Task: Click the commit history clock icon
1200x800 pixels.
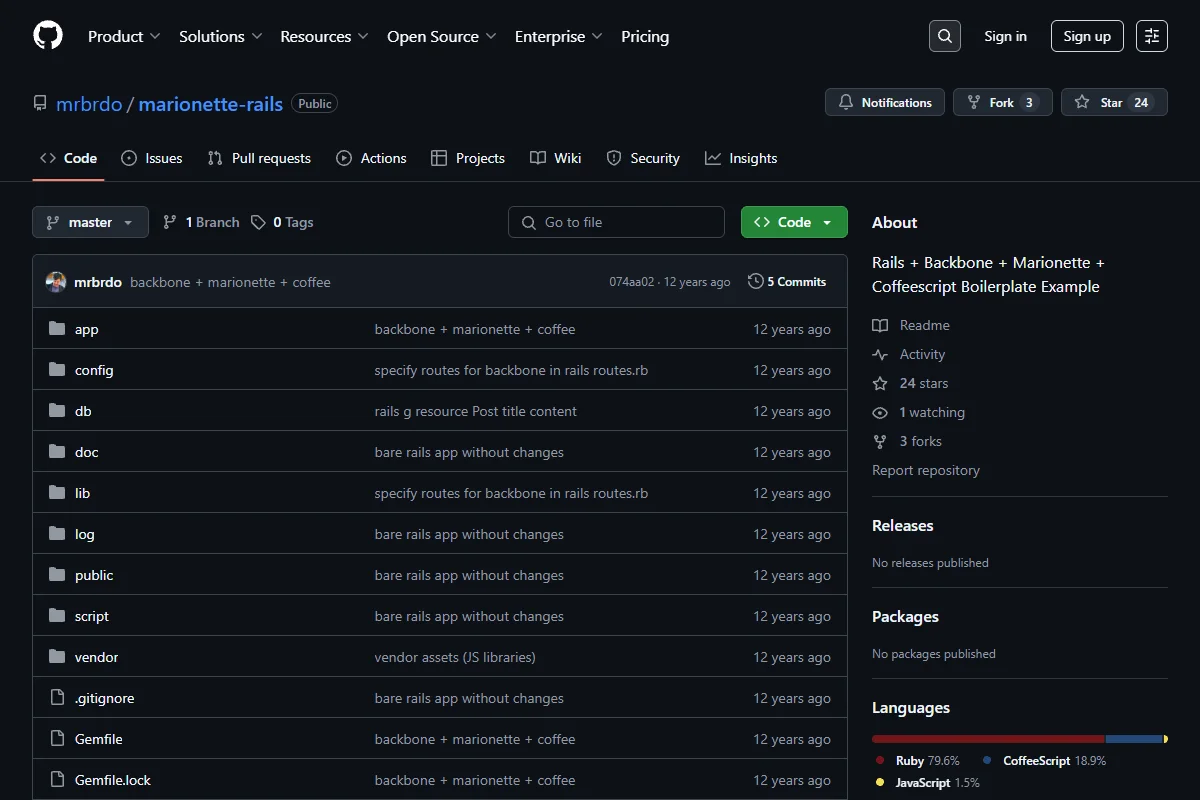Action: click(756, 282)
